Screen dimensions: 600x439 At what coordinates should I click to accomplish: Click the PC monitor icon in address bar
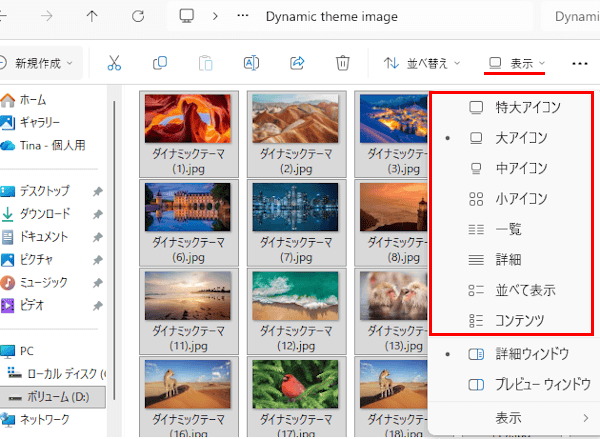click(x=187, y=16)
